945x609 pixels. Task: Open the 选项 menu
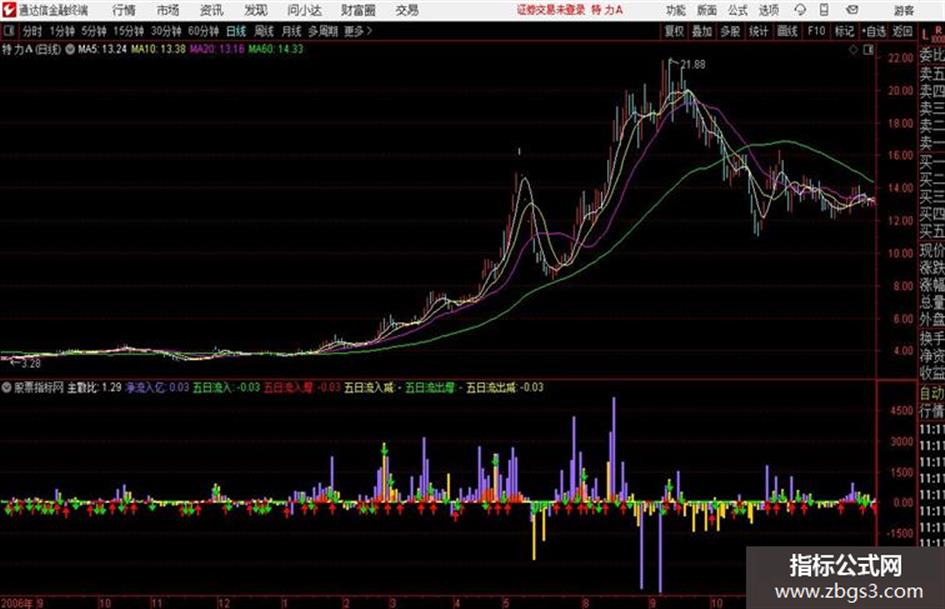(768, 10)
